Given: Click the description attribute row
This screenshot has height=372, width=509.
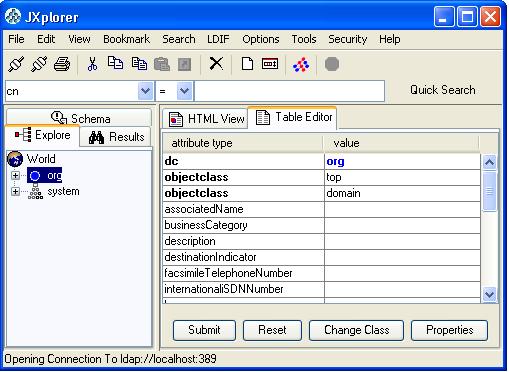Looking at the screenshot, I should coord(322,241).
